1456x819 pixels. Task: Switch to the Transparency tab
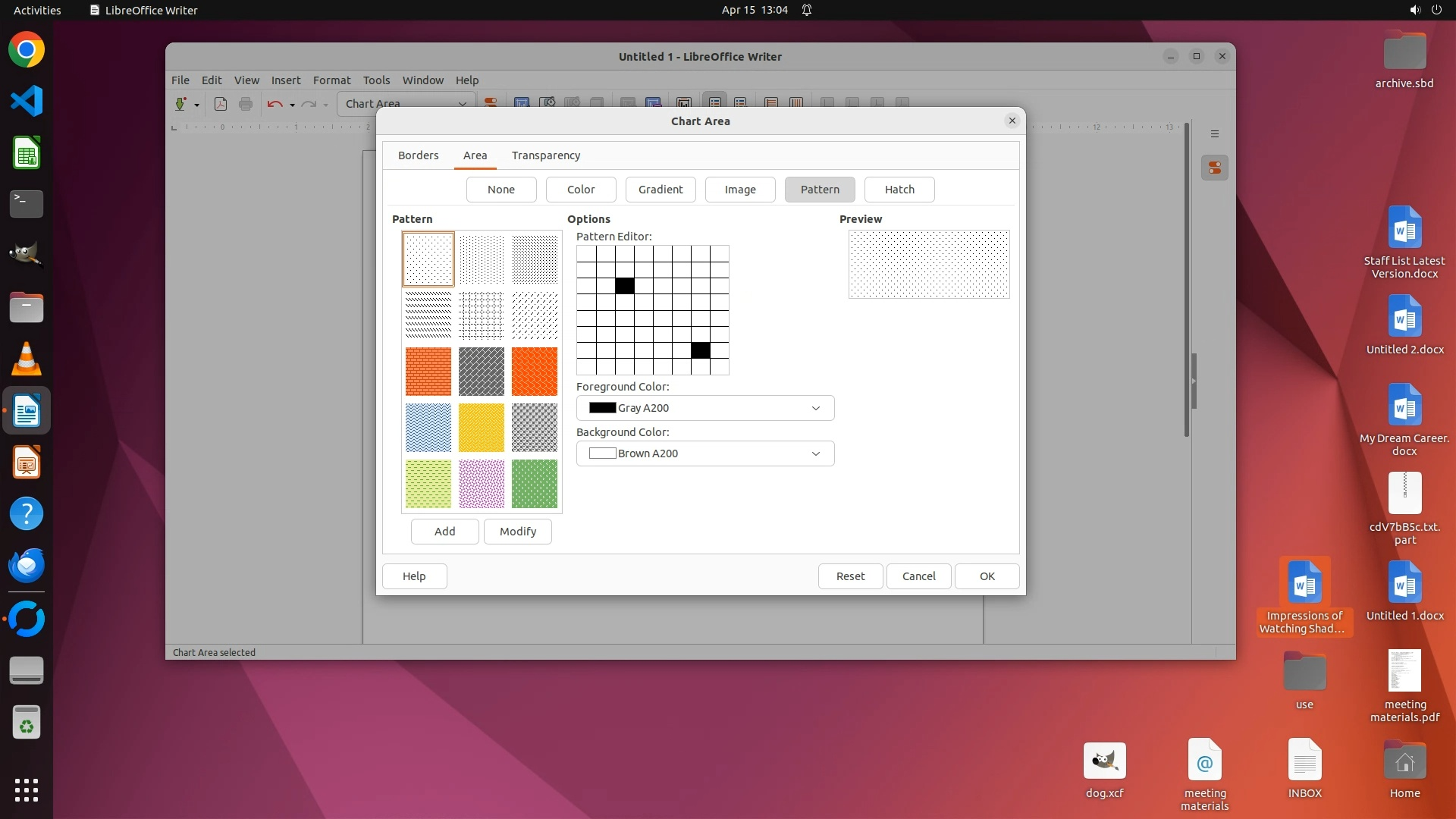coord(546,155)
